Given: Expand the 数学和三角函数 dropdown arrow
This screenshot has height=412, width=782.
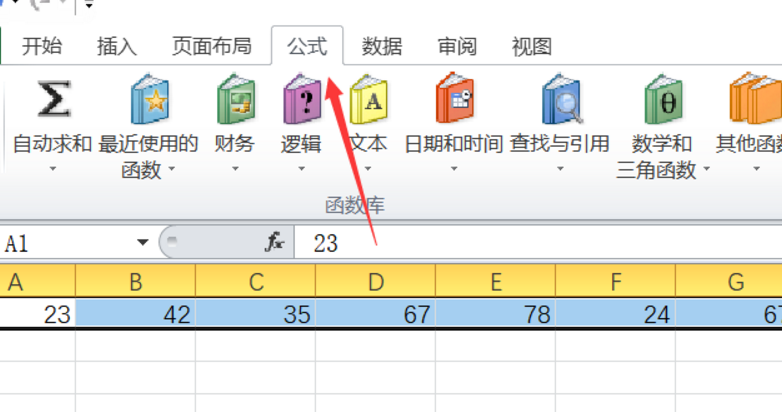Looking at the screenshot, I should point(707,169).
